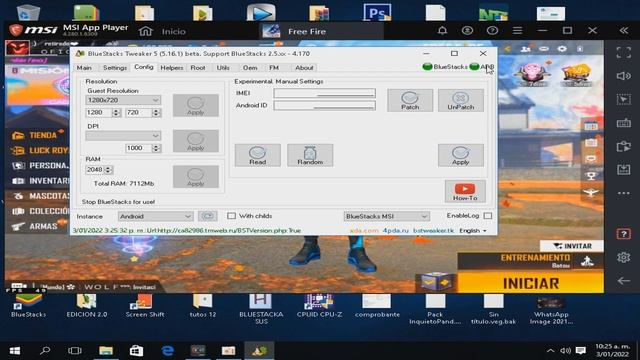Click Apply in Experimental Manual Settings
The image size is (640, 360).
tap(461, 155)
